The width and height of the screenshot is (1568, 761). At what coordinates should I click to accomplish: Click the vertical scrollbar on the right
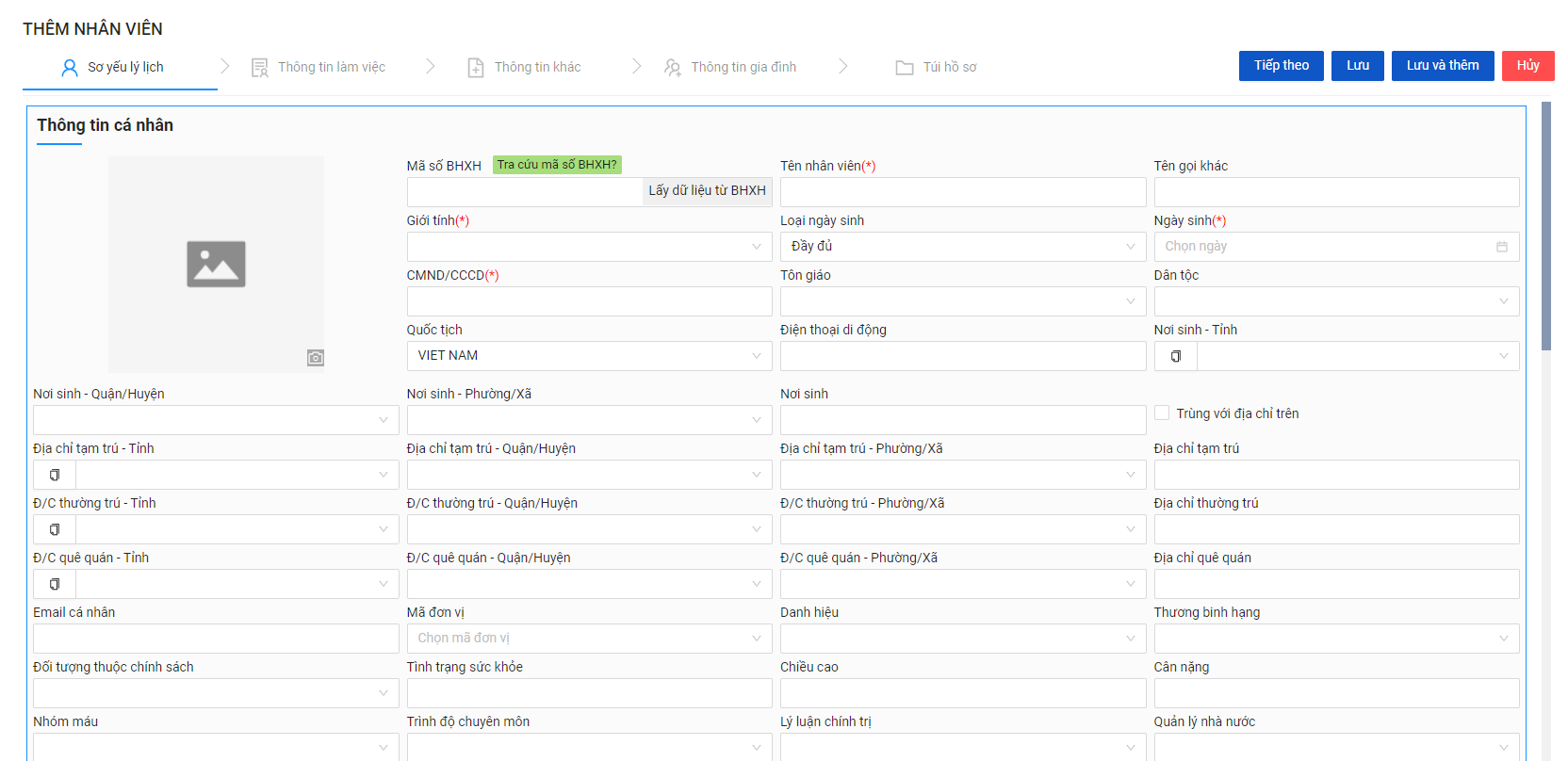click(x=1545, y=226)
